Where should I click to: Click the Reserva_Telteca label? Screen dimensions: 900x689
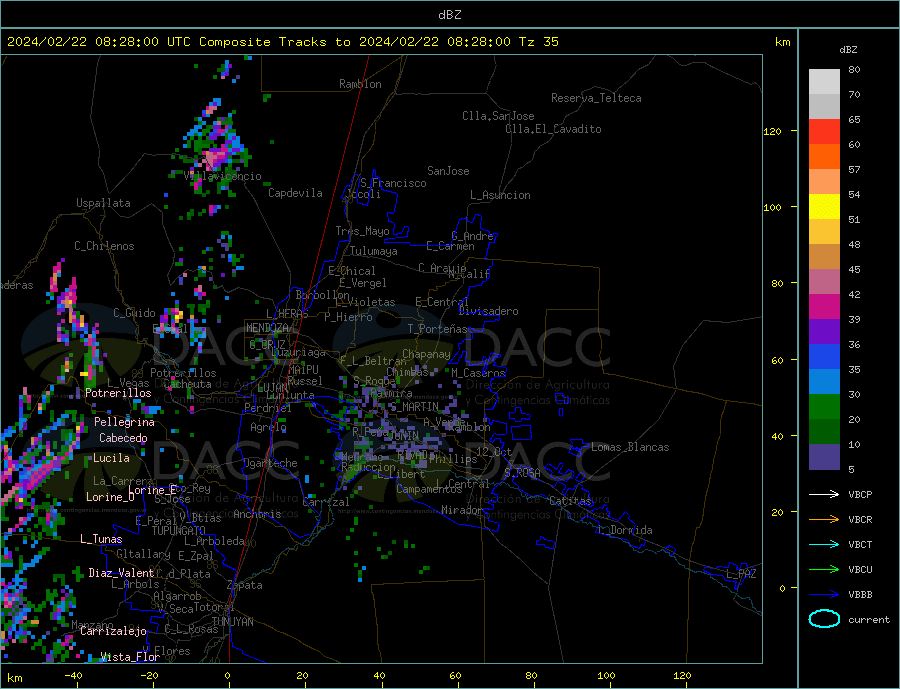tap(596, 98)
